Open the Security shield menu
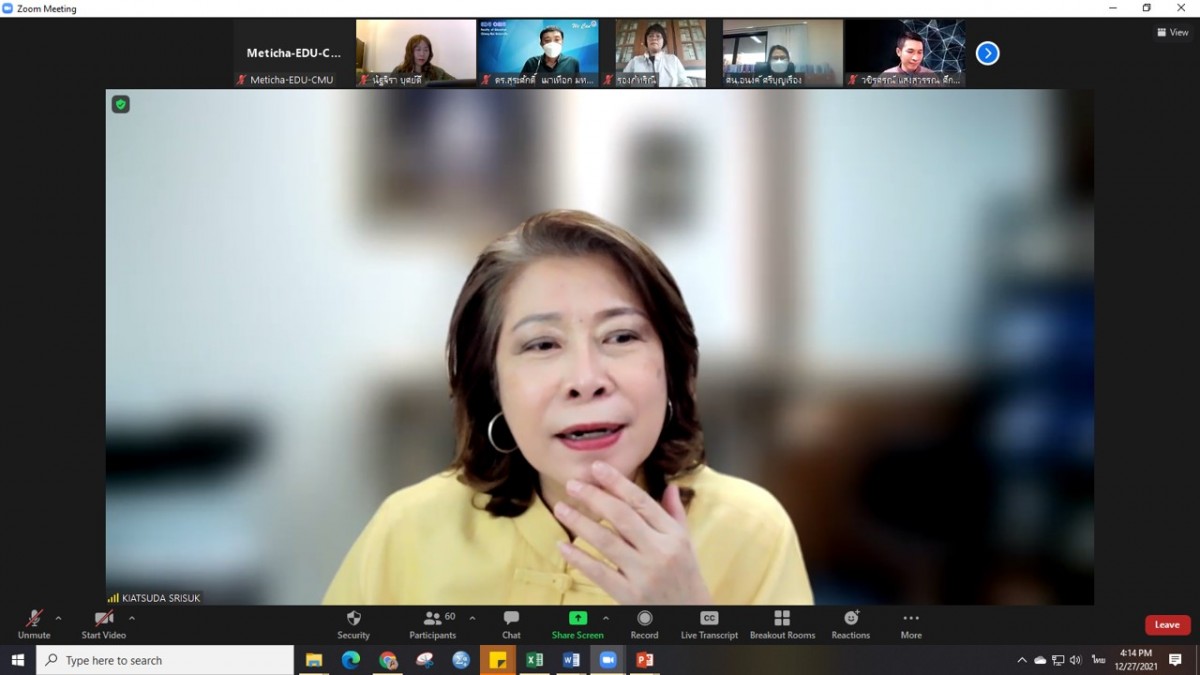The image size is (1200, 675). coord(353,625)
